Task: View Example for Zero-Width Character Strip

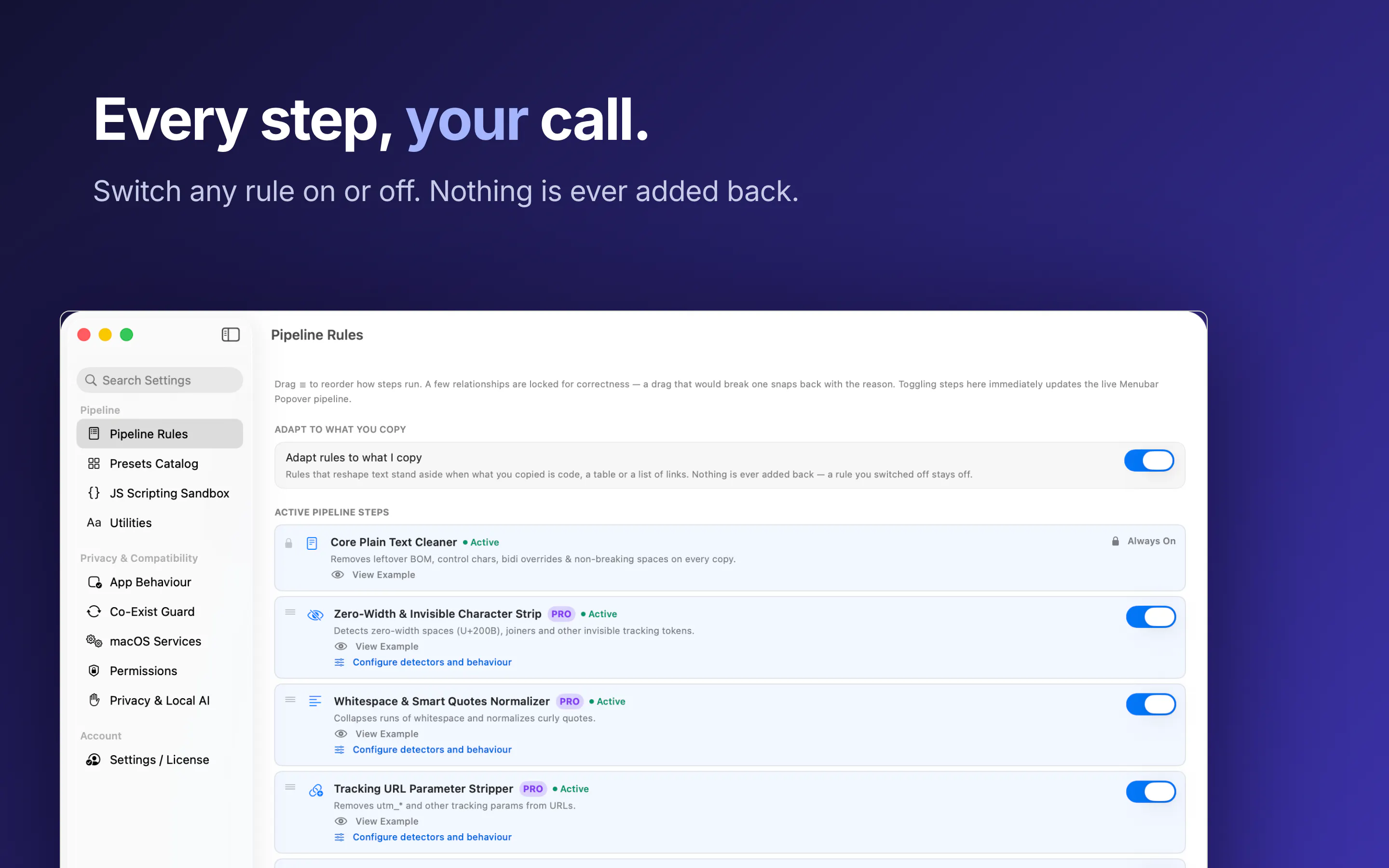Action: click(376, 646)
